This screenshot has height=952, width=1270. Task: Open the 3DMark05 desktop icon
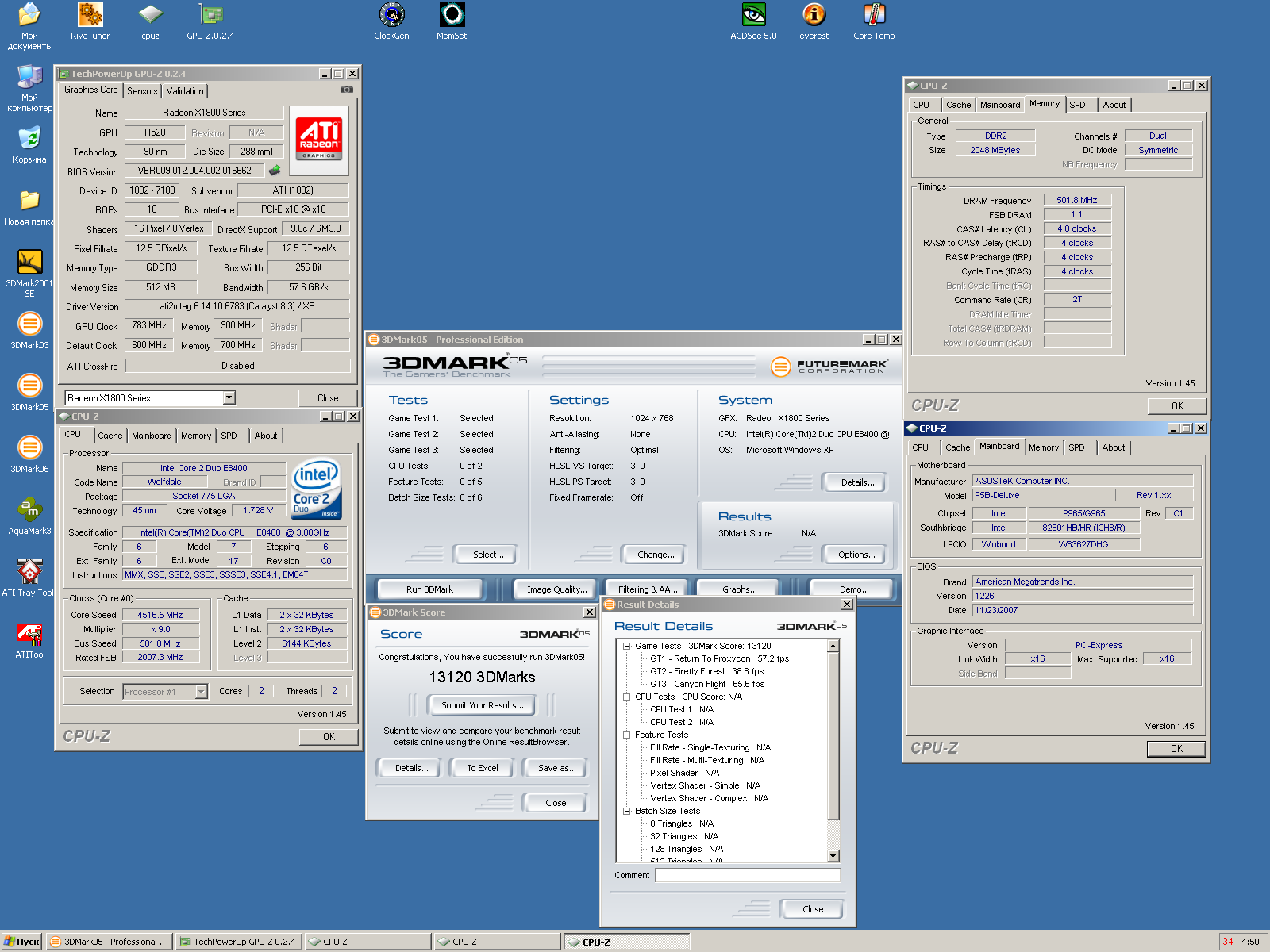click(x=29, y=391)
